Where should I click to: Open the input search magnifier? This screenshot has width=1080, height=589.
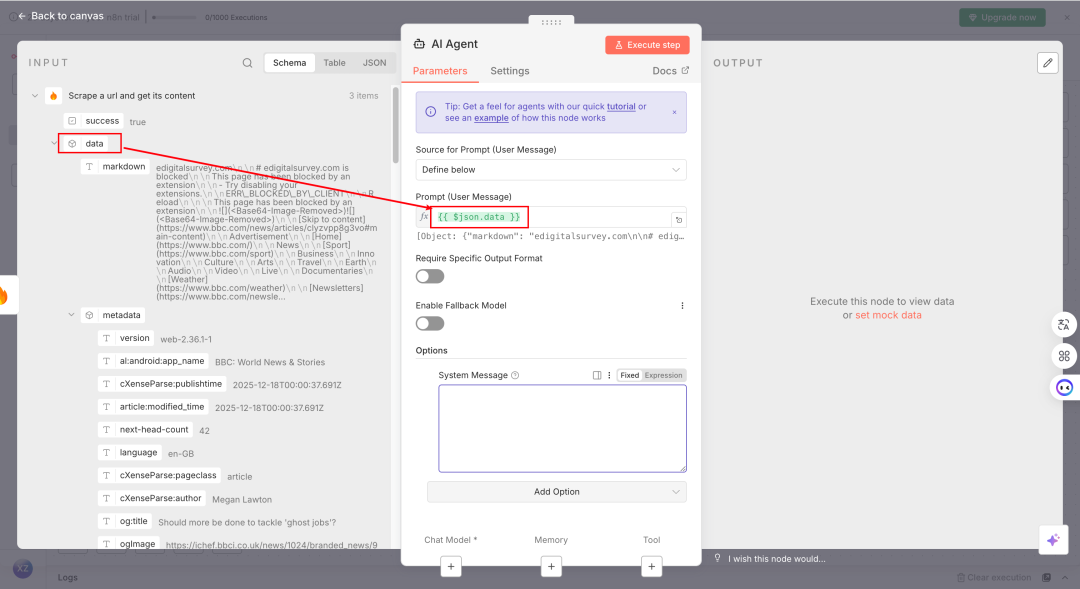[247, 63]
